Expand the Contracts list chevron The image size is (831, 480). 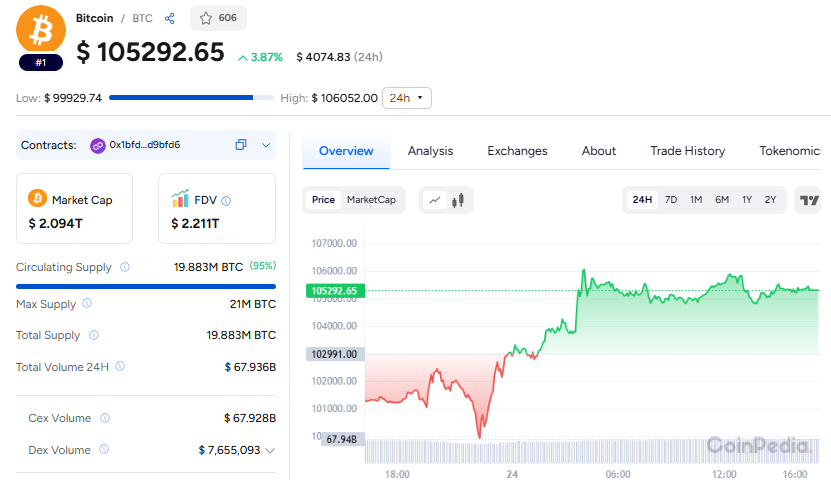tap(266, 145)
